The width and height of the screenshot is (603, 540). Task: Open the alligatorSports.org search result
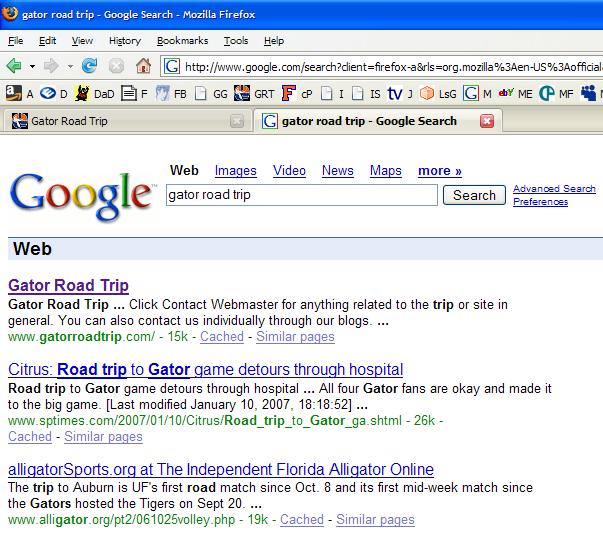[x=221, y=469]
